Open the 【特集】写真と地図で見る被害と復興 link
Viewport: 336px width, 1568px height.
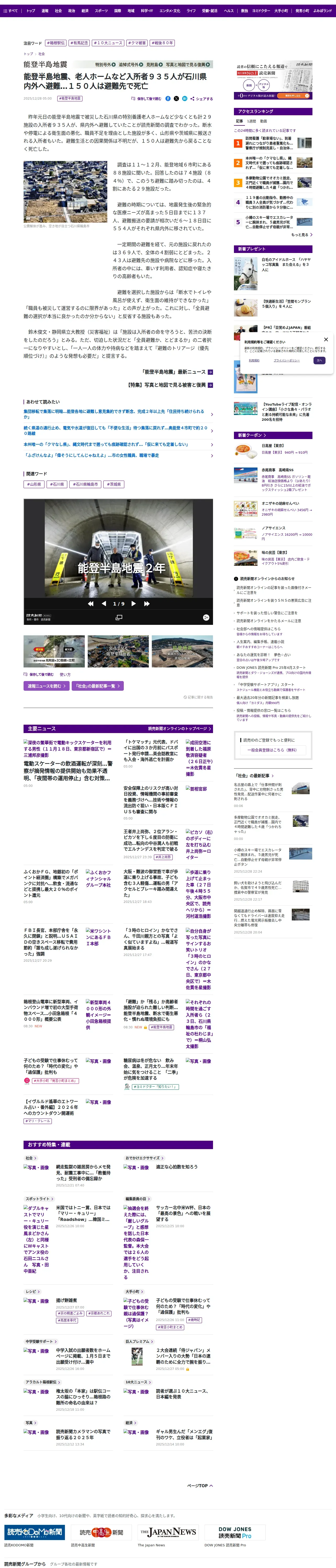point(170,385)
